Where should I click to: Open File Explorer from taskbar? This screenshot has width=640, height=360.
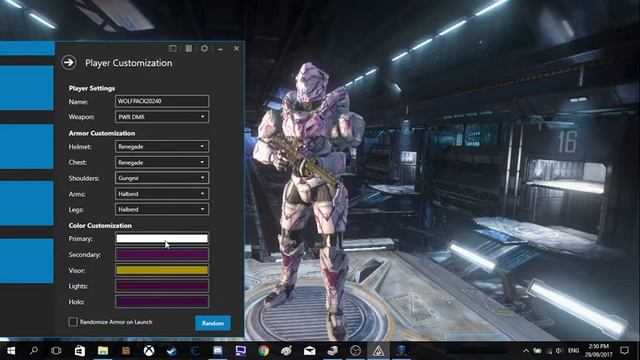[x=103, y=351]
